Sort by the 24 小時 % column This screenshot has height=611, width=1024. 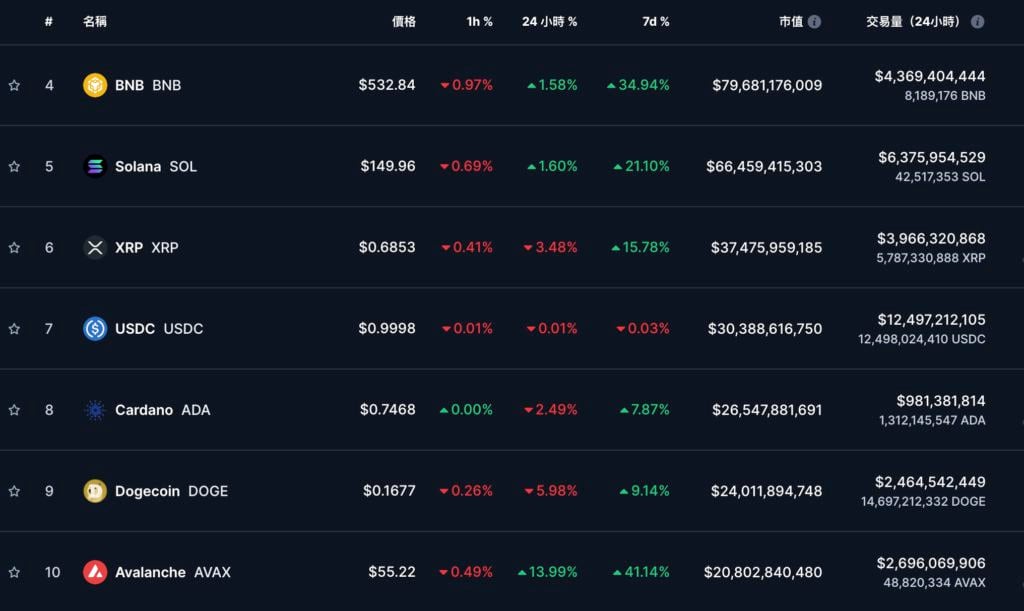click(x=549, y=21)
